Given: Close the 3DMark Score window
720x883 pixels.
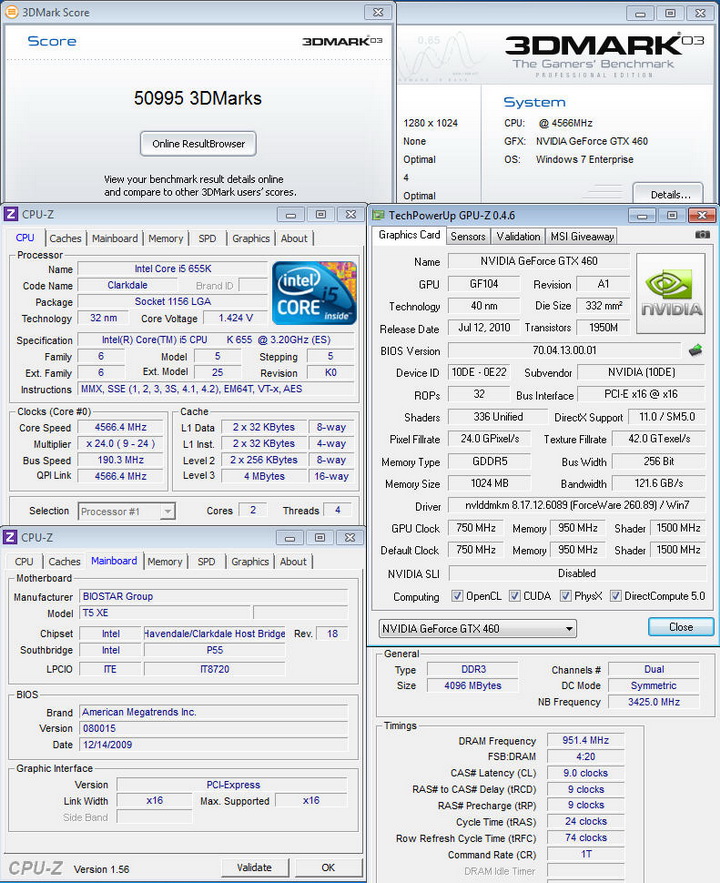Looking at the screenshot, I should coord(378,12).
